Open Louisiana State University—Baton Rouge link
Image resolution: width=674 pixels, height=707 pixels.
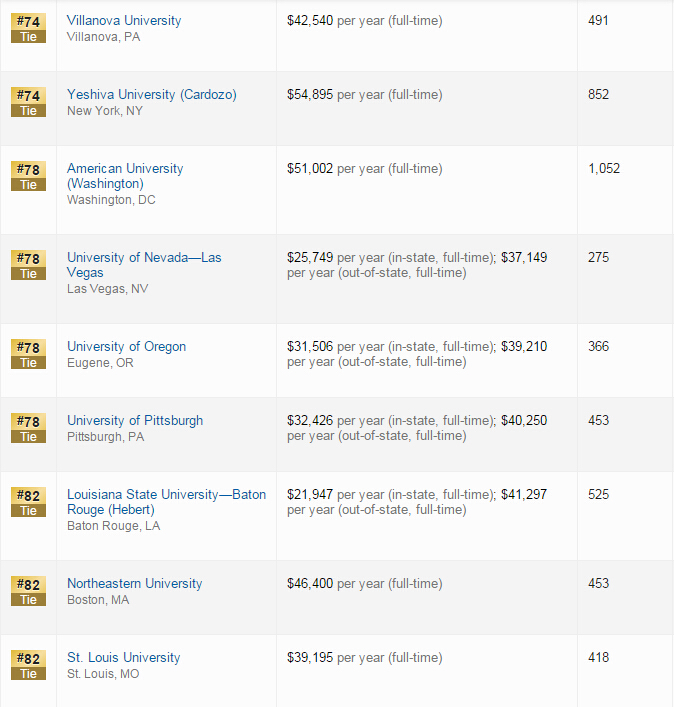166,501
